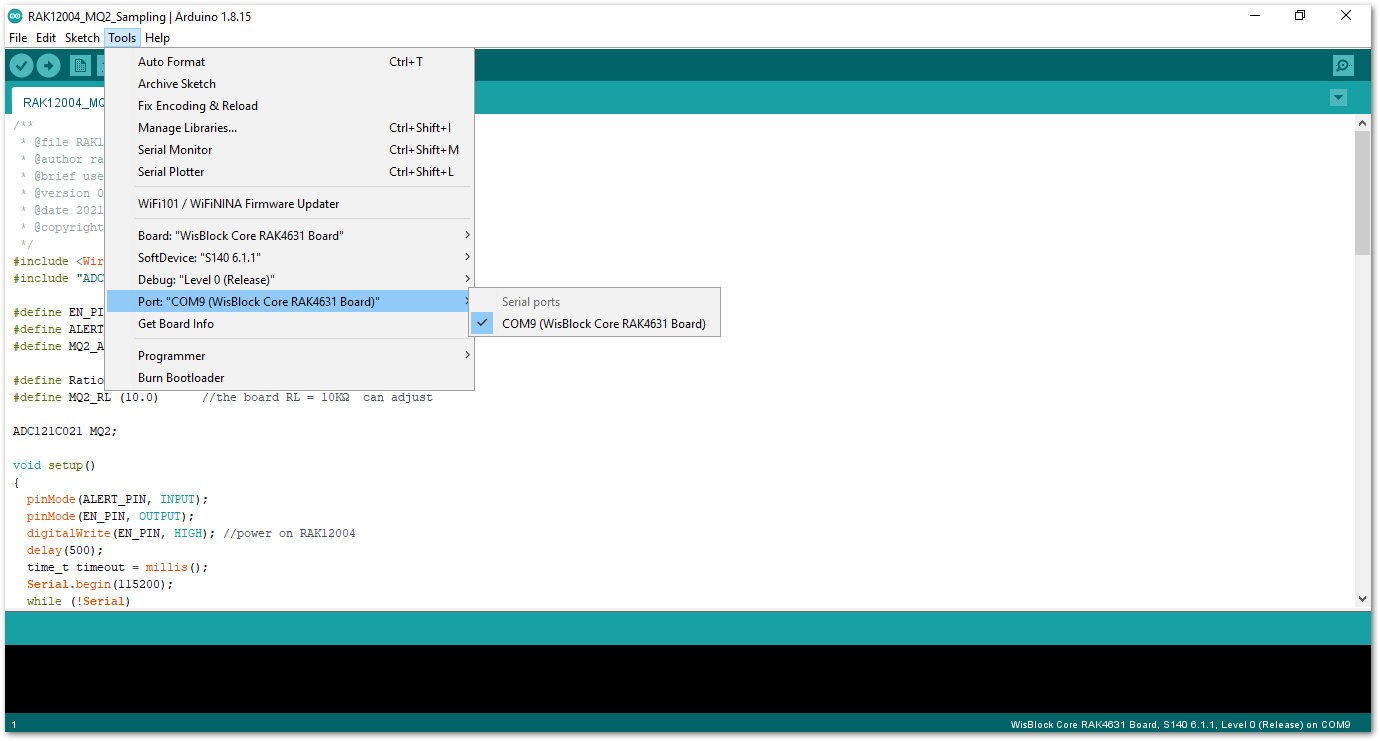This screenshot has width=1380, height=741.
Task: Choose Auto Format from Tools menu
Action: 289,62
